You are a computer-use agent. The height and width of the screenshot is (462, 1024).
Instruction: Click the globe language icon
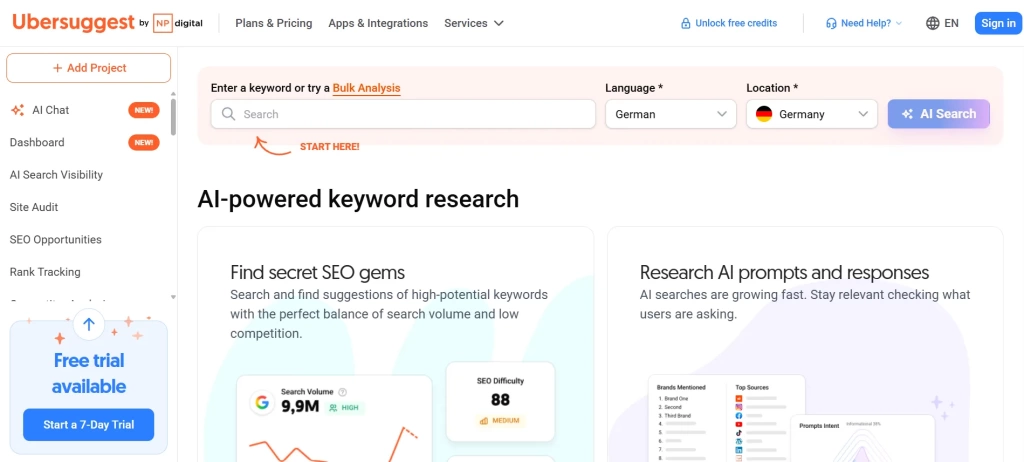933,24
